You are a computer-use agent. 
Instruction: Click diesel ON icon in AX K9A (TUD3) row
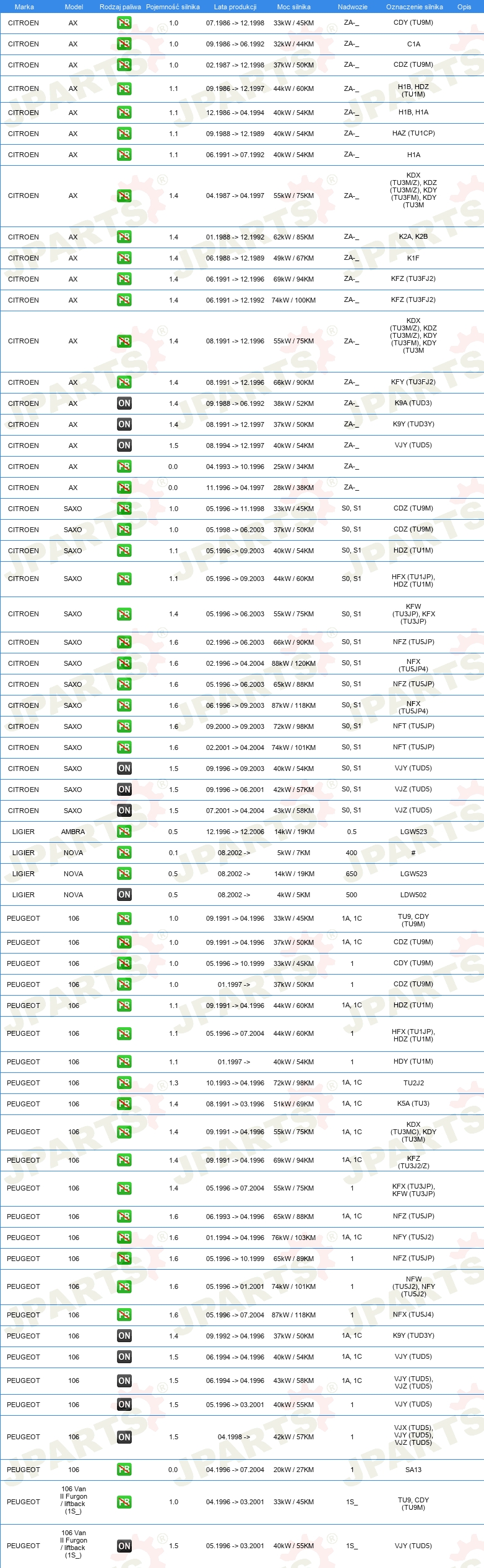[x=124, y=403]
